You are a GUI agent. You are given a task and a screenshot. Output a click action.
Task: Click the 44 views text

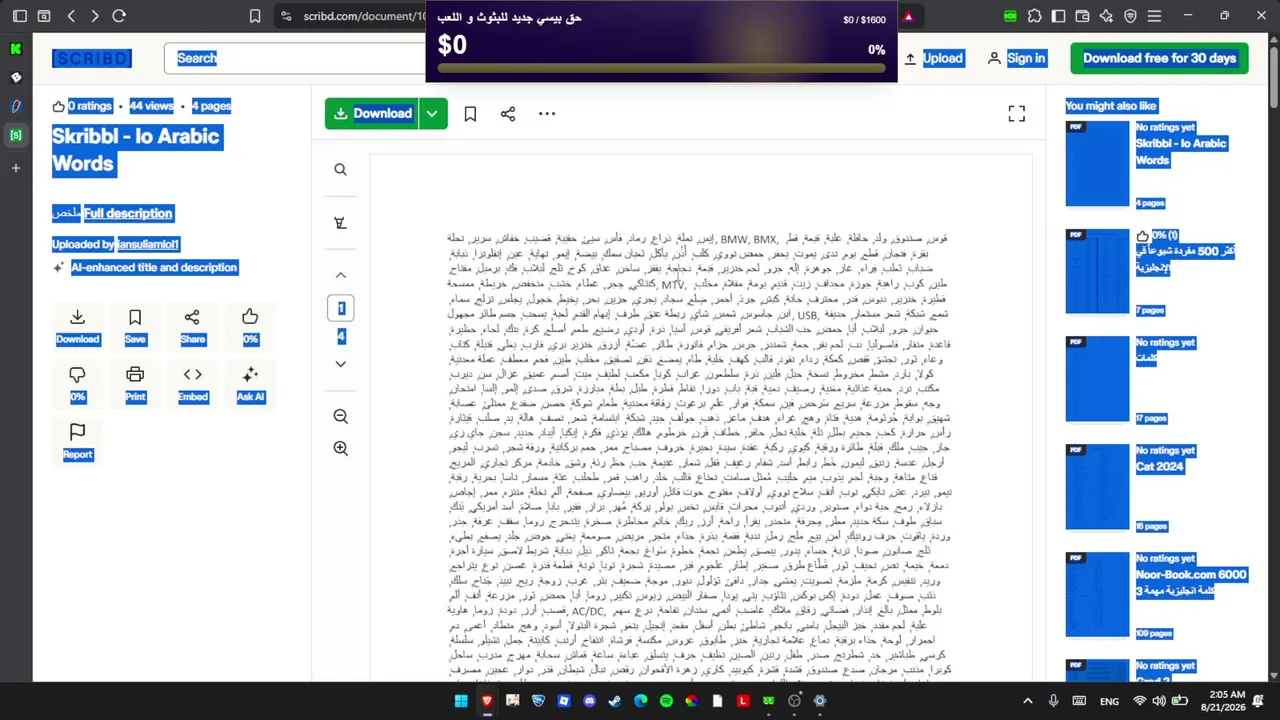point(151,106)
